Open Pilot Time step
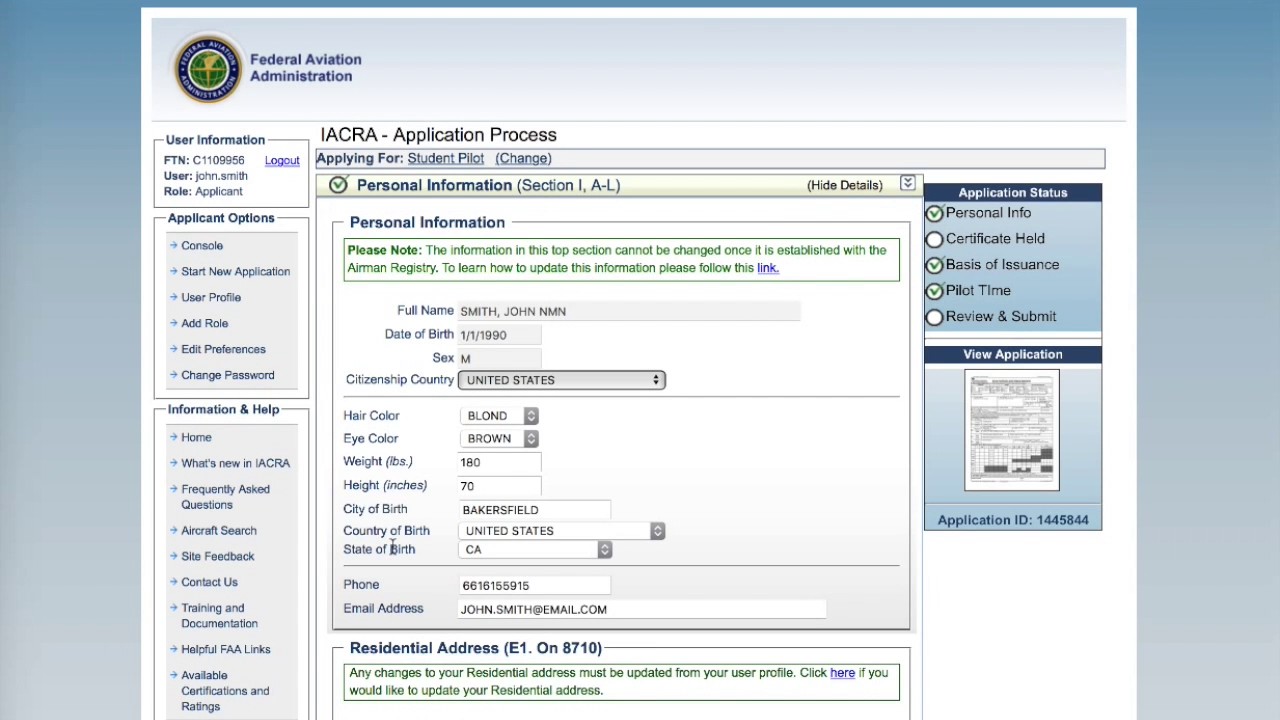Viewport: 1280px width, 720px height. click(978, 291)
